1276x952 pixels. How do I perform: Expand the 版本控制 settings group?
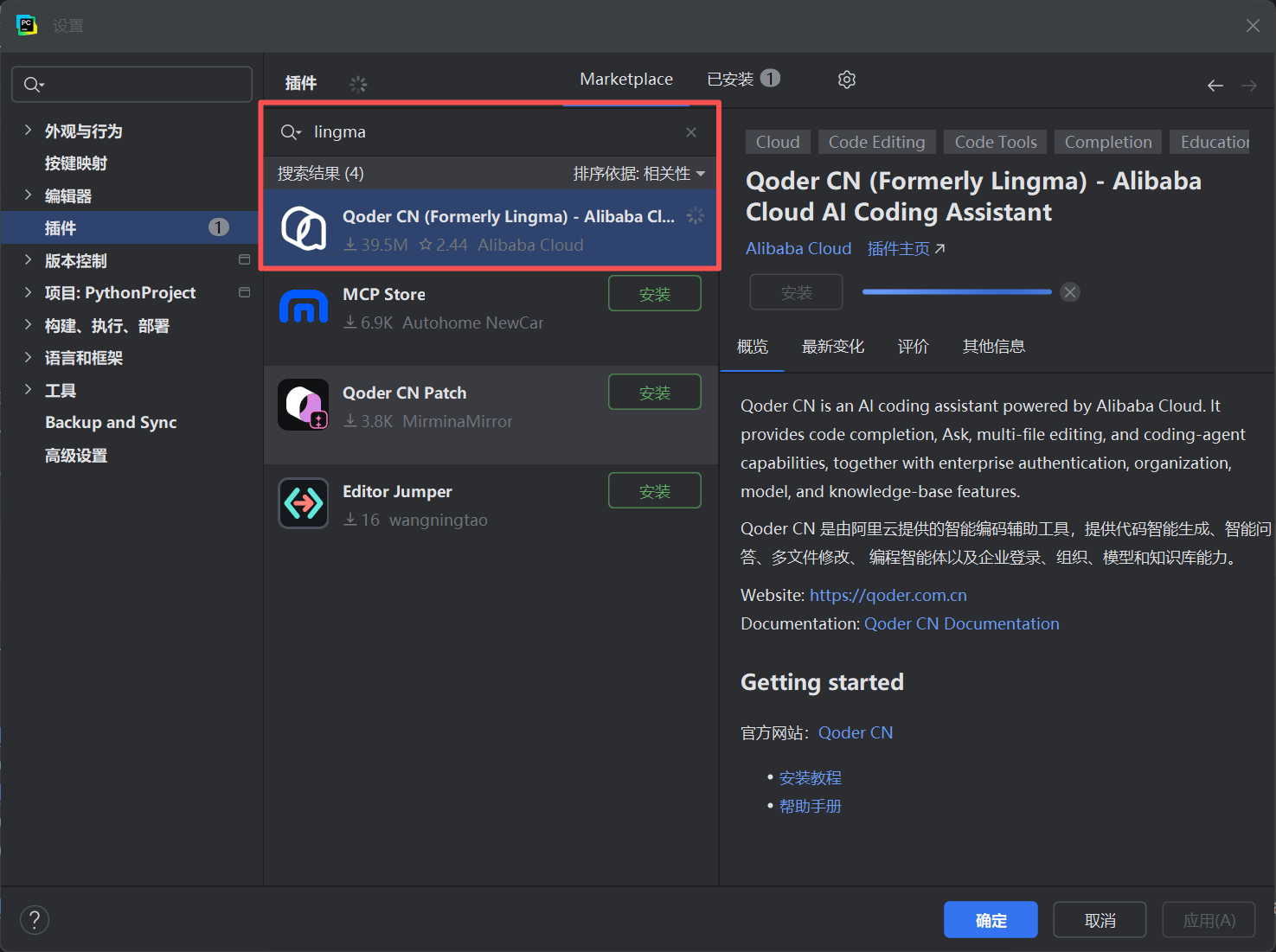pyautogui.click(x=28, y=260)
